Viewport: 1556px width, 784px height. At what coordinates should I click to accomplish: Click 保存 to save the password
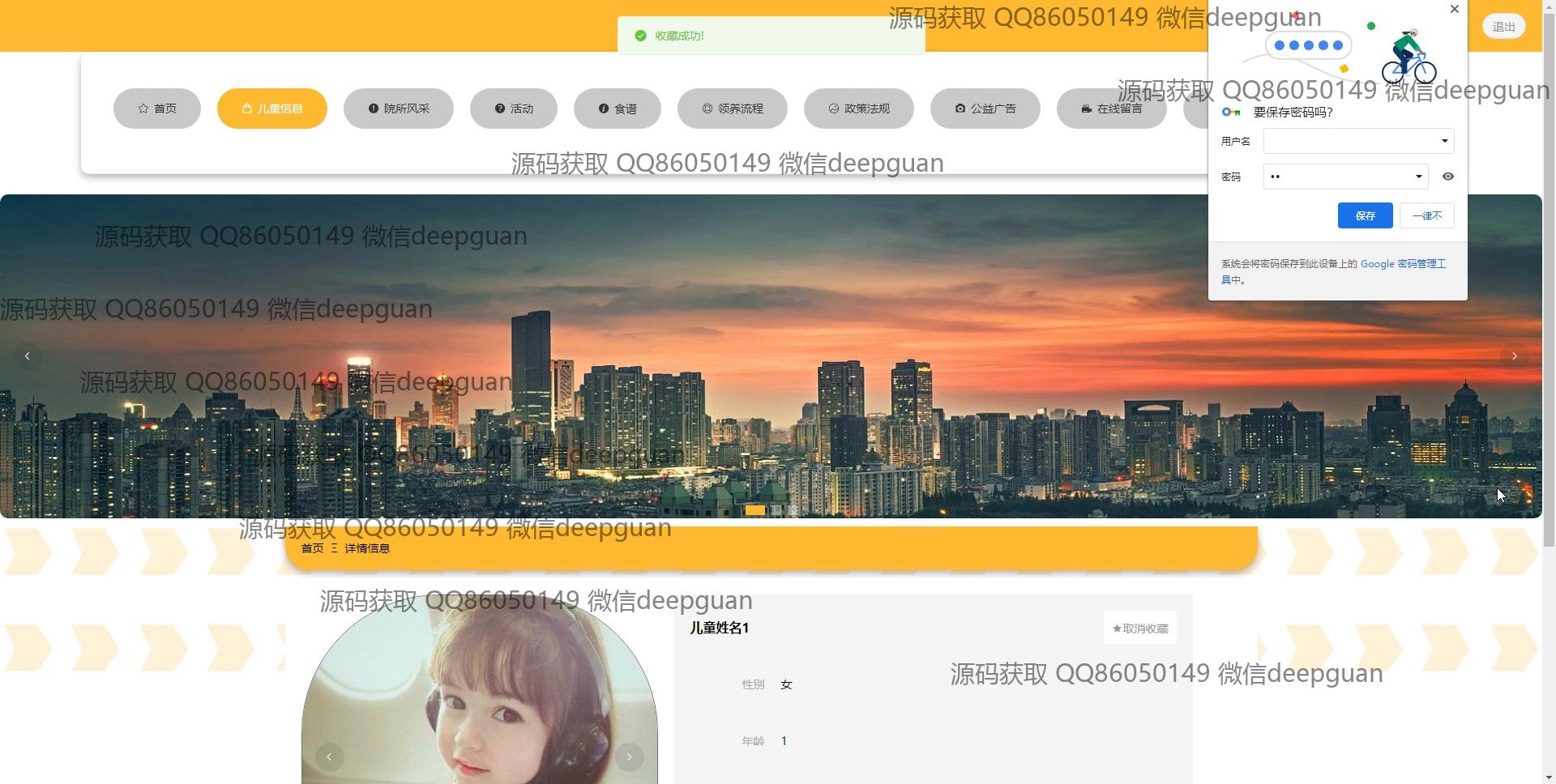coord(1366,215)
